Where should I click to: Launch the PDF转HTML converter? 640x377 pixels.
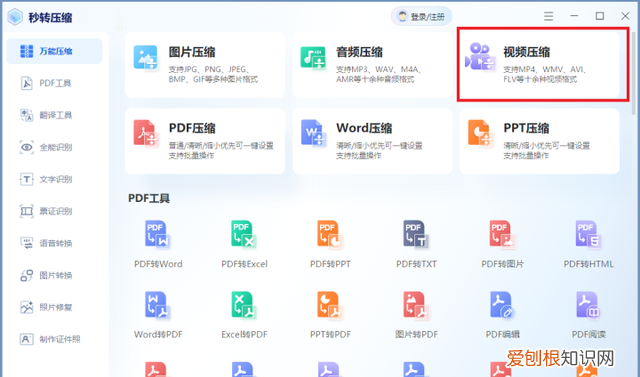pyautogui.click(x=588, y=244)
